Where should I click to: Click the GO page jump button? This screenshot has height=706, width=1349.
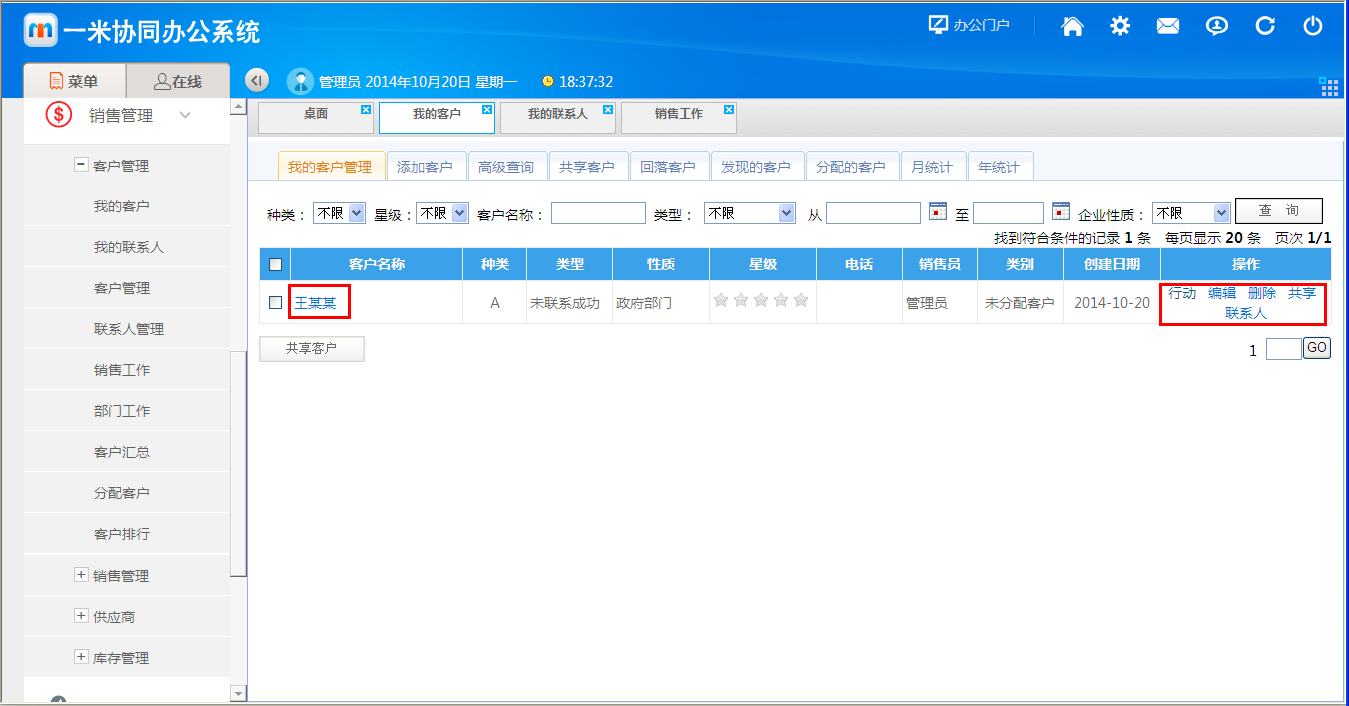tap(1317, 348)
